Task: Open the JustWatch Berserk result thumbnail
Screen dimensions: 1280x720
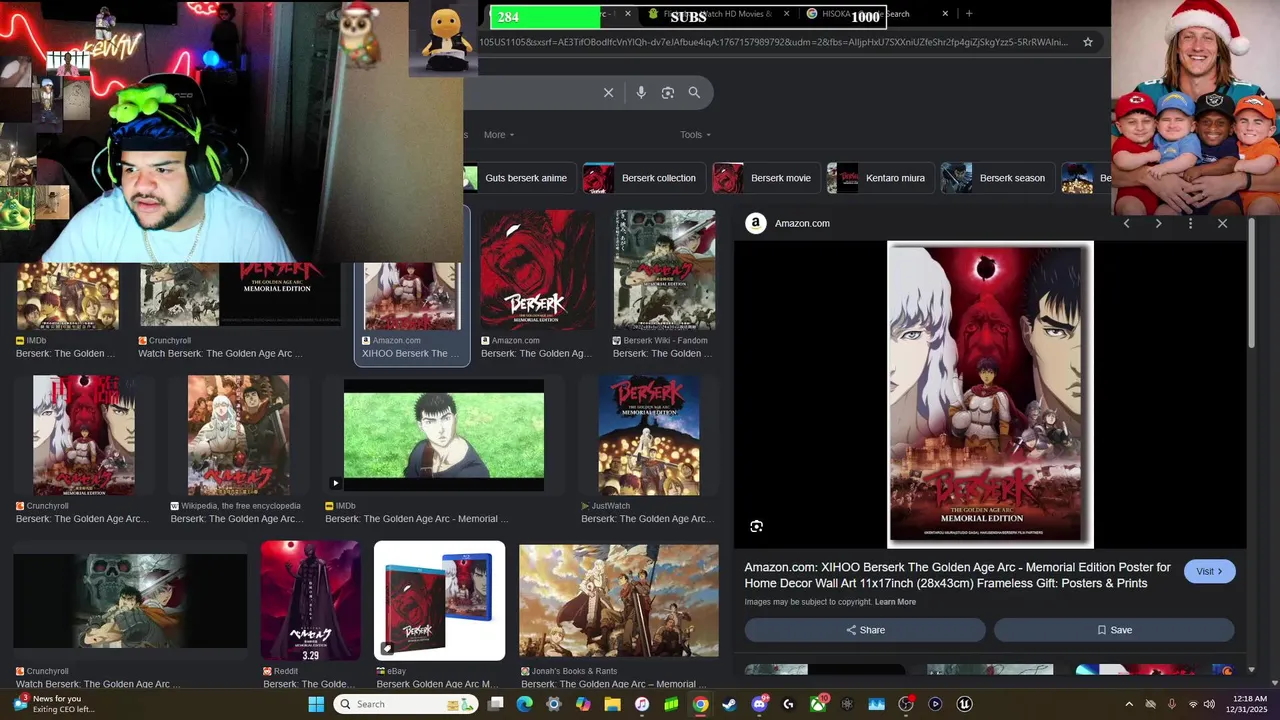Action: pyautogui.click(x=649, y=435)
